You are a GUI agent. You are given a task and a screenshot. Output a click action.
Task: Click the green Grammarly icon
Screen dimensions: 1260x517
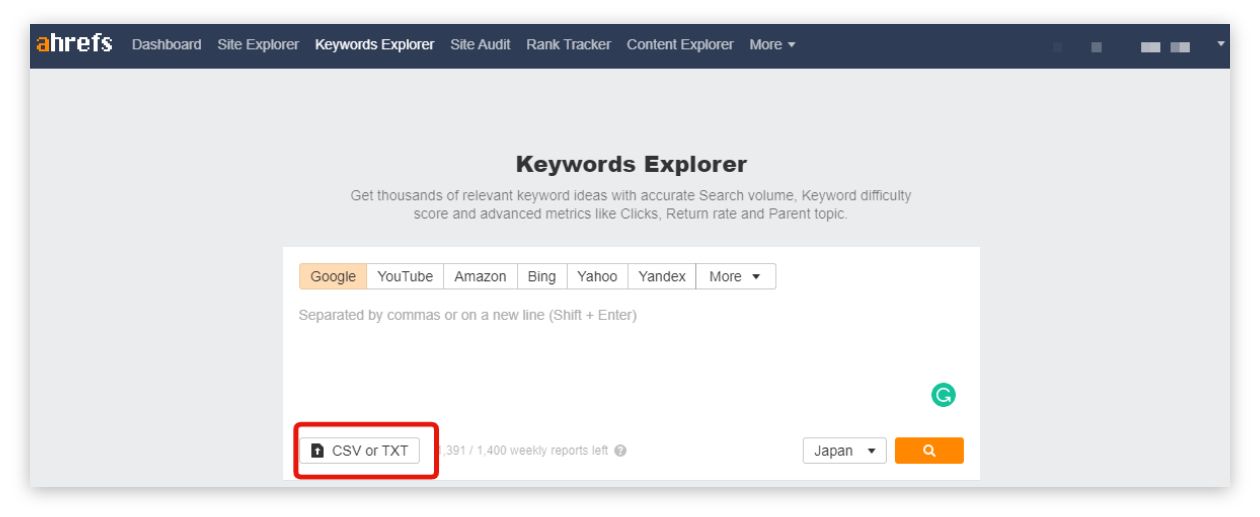pos(941,397)
